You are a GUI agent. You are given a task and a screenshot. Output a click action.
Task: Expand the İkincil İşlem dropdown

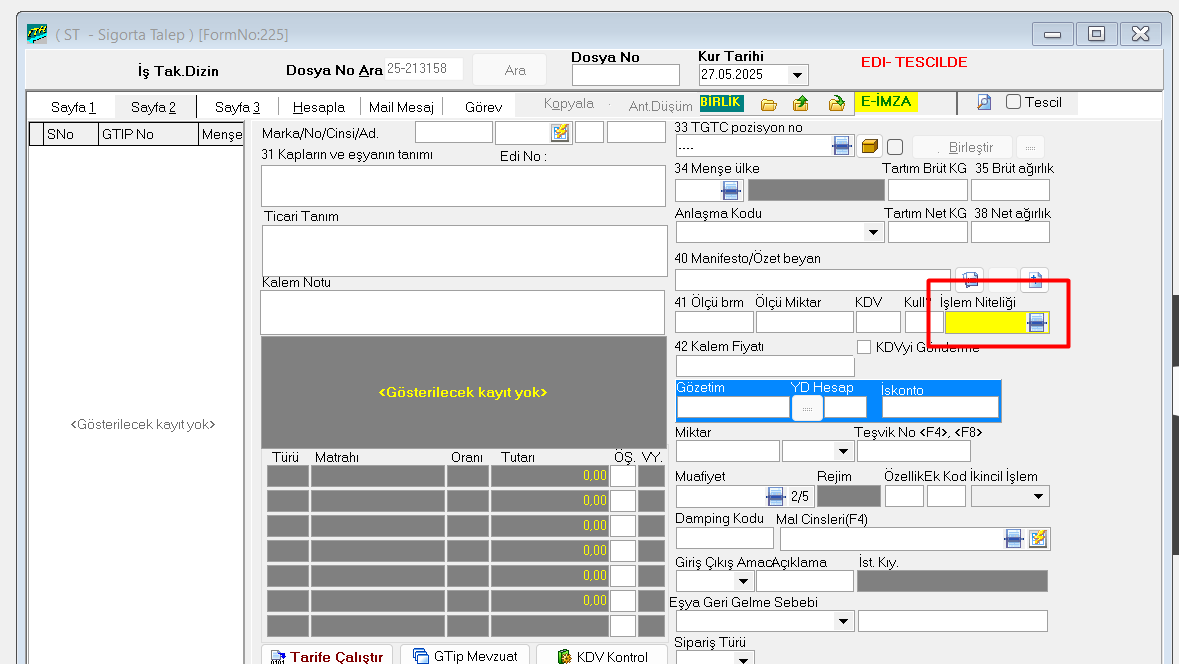1039,496
